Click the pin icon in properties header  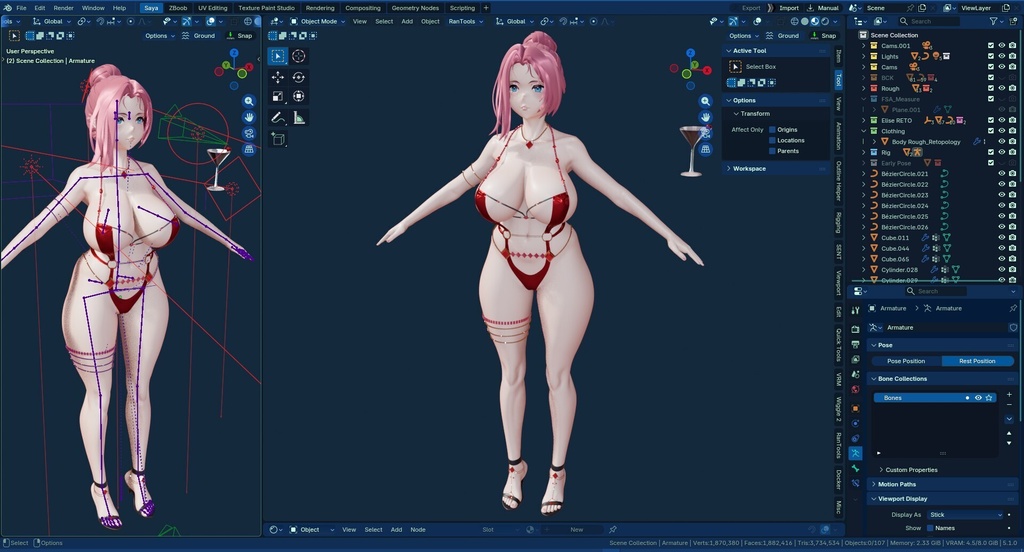(x=1014, y=308)
